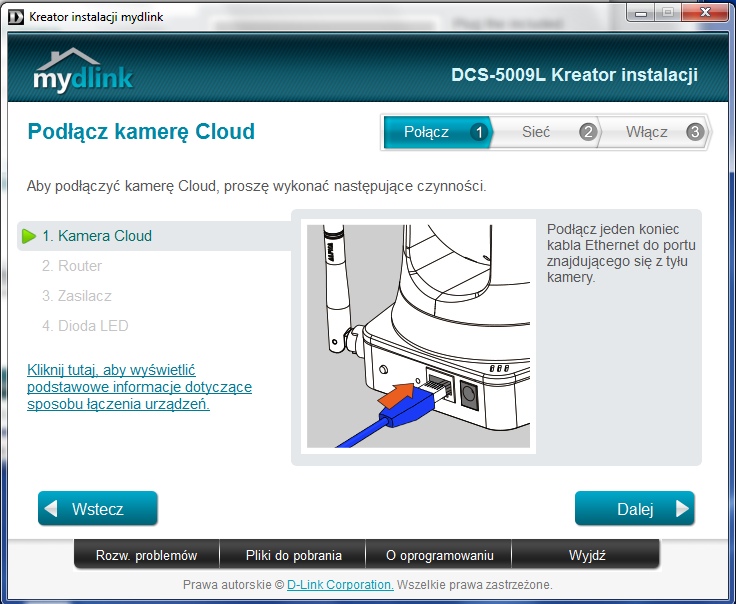Click the "DCS-5009L Kreator instalacji" header text

(x=574, y=75)
